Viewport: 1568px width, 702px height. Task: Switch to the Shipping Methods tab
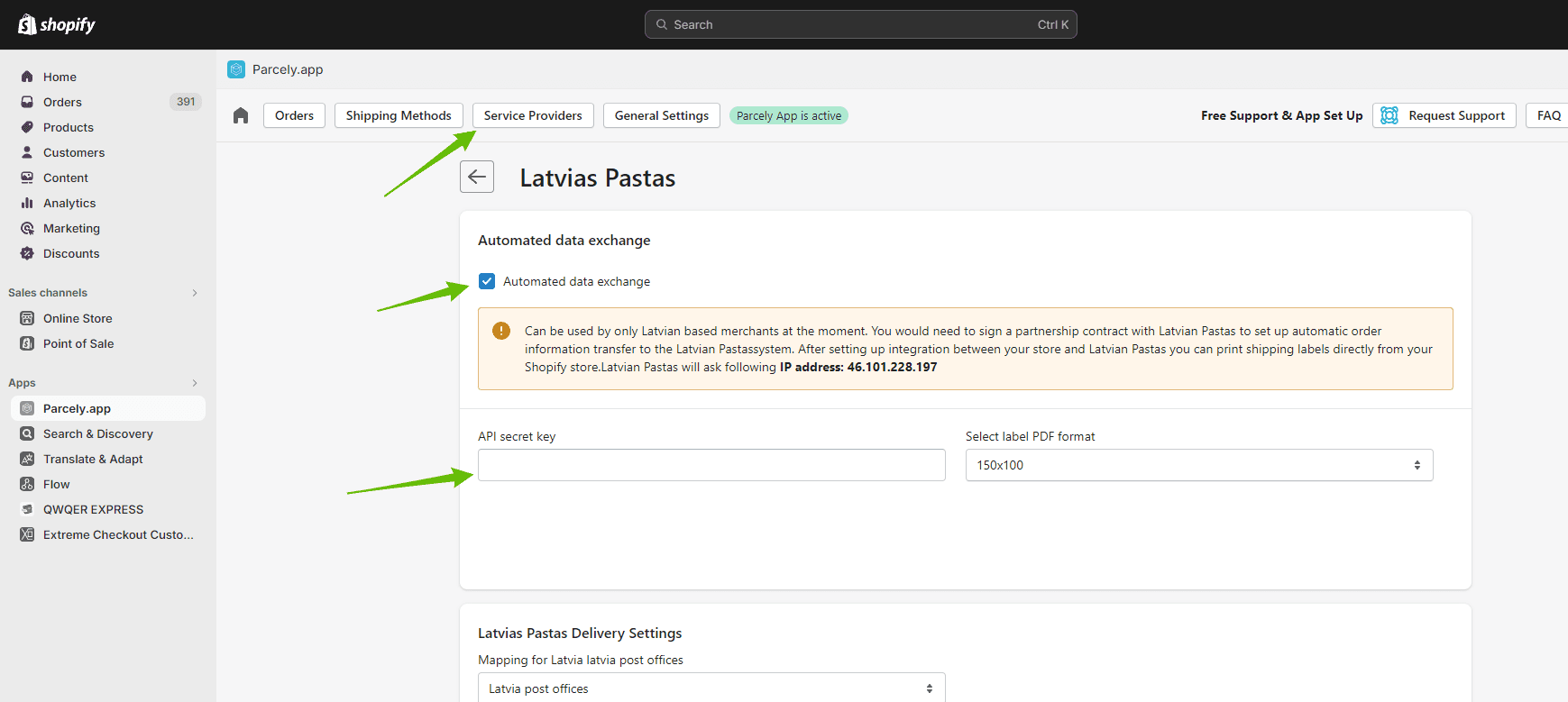pos(399,115)
